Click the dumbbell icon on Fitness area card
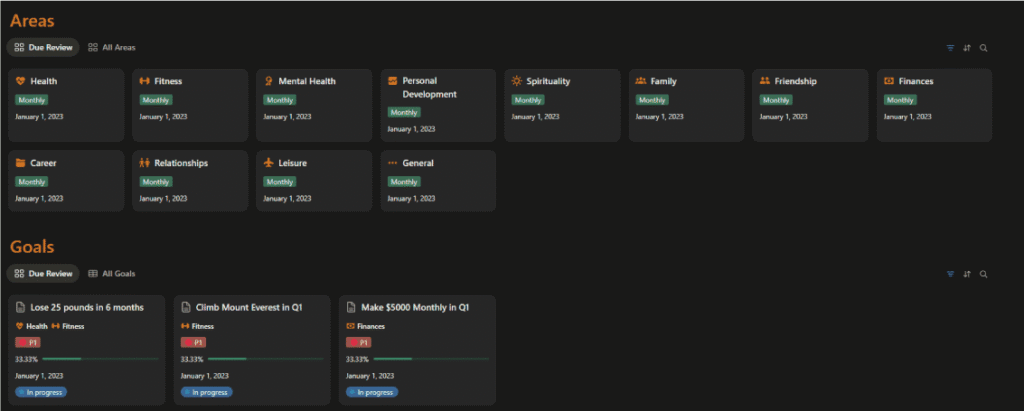The height and width of the screenshot is (411, 1024). pyautogui.click(x=144, y=81)
